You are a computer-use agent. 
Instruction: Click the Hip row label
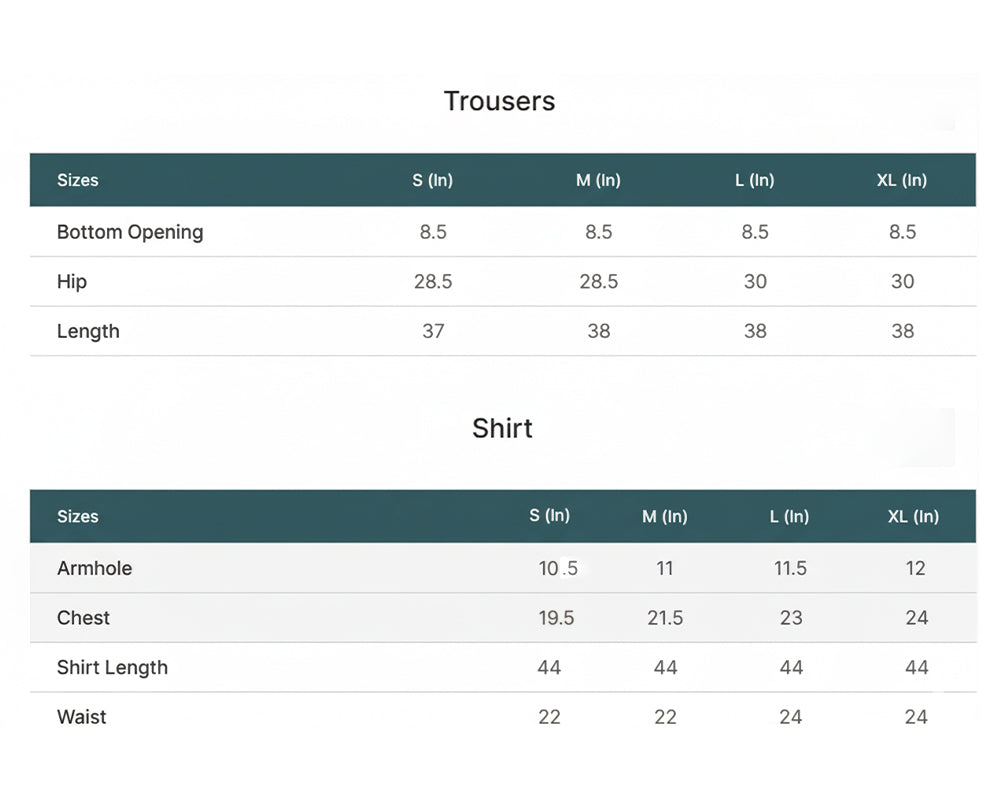[x=72, y=281]
